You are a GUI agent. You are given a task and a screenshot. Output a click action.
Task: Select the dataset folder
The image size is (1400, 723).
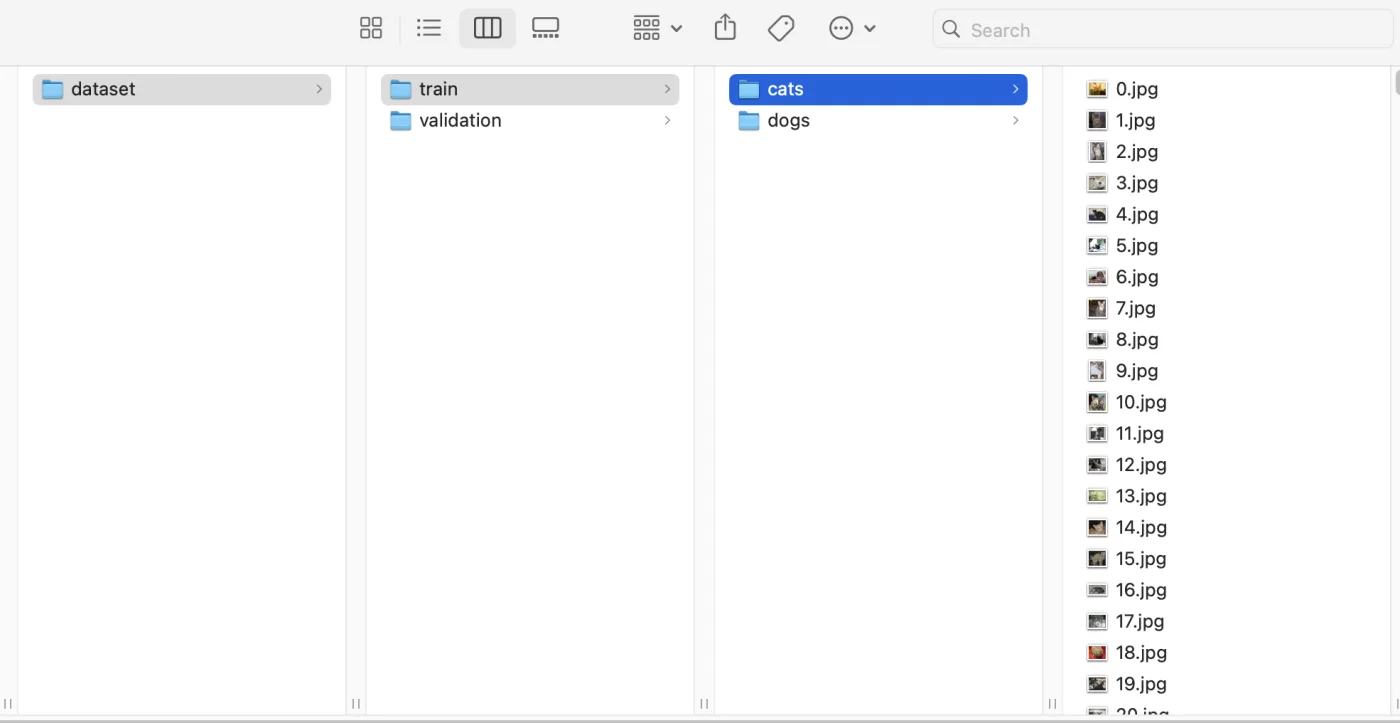tap(182, 89)
